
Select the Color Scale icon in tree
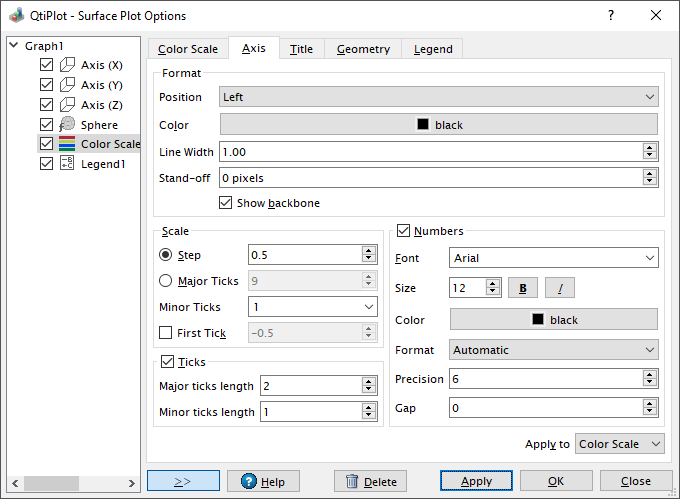point(67,144)
